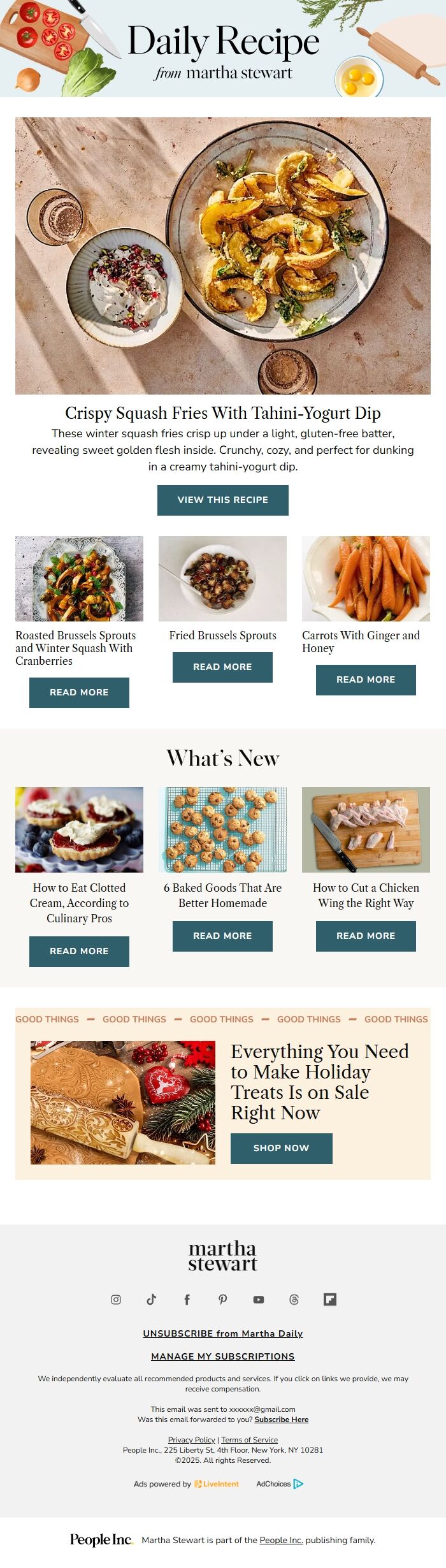Open the TikTok social icon
This screenshot has height=1568, width=446.
[152, 1299]
